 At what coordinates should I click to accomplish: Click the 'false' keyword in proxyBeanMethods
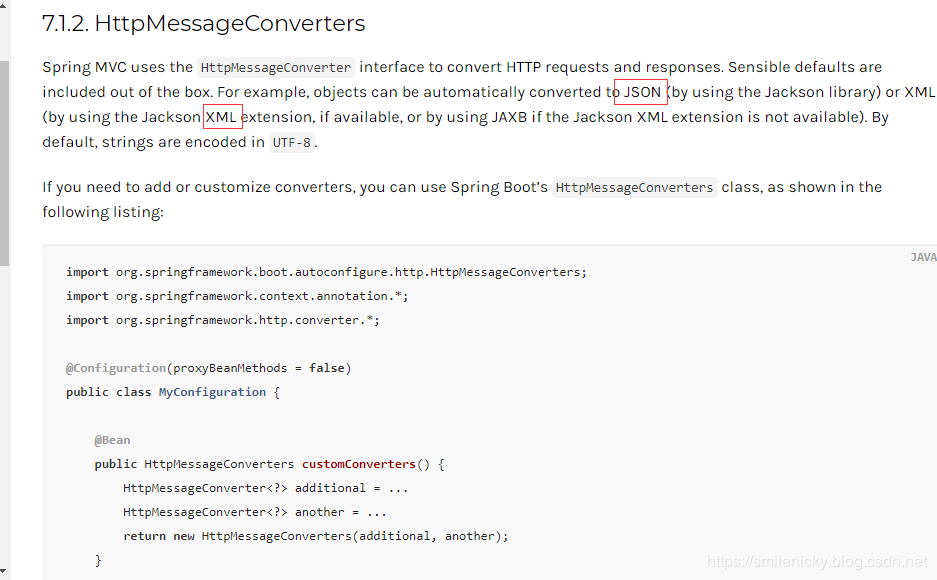click(x=328, y=368)
